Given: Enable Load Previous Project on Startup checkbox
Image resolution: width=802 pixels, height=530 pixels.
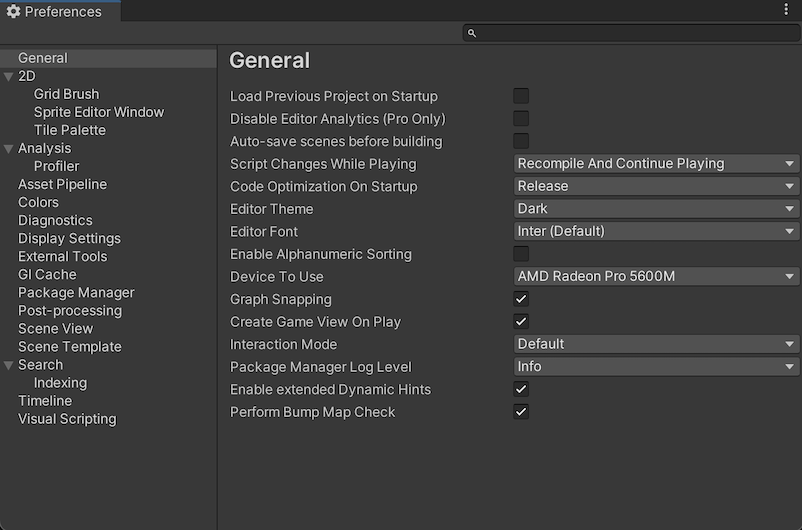Looking at the screenshot, I should pyautogui.click(x=521, y=96).
